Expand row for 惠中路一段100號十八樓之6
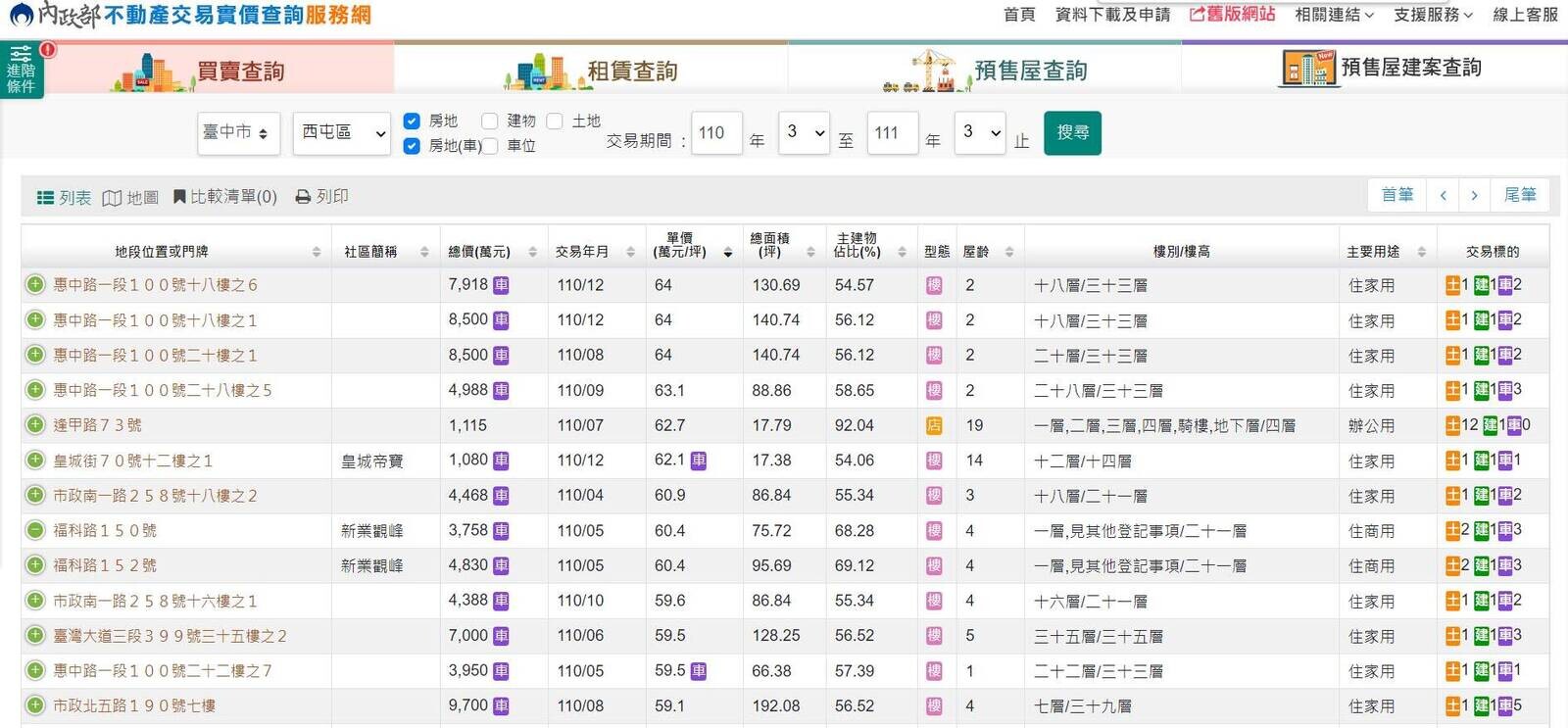 click(x=35, y=285)
